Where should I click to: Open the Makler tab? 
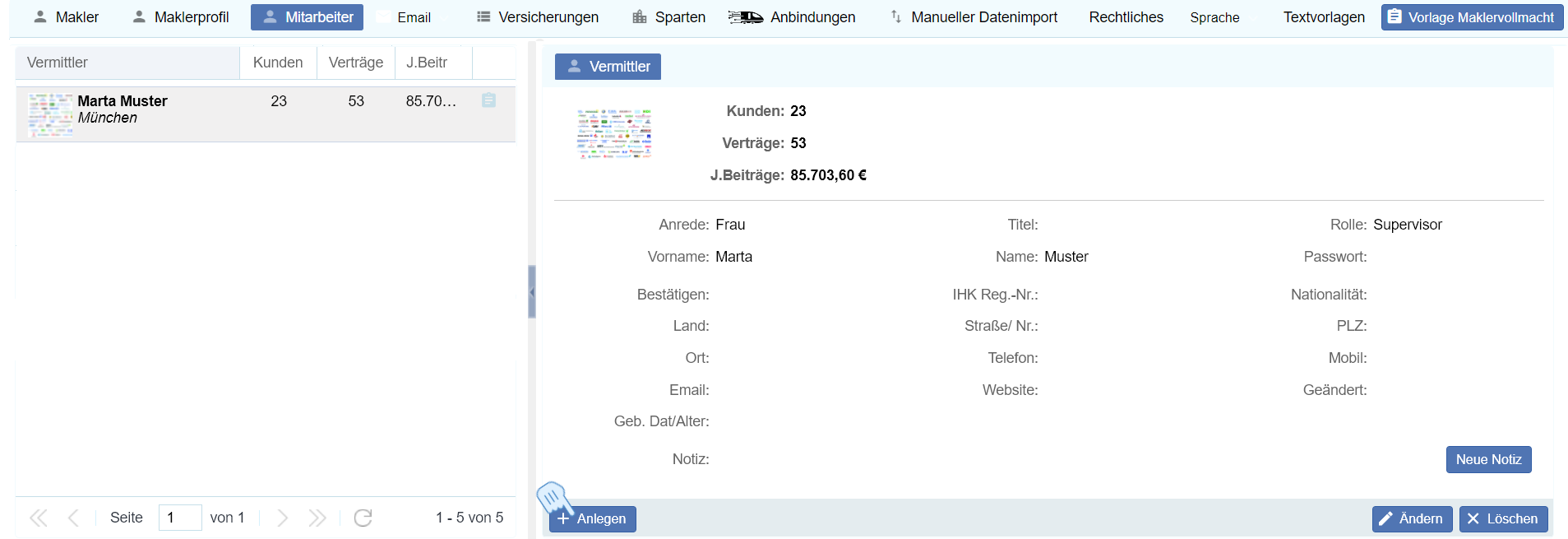pos(66,17)
